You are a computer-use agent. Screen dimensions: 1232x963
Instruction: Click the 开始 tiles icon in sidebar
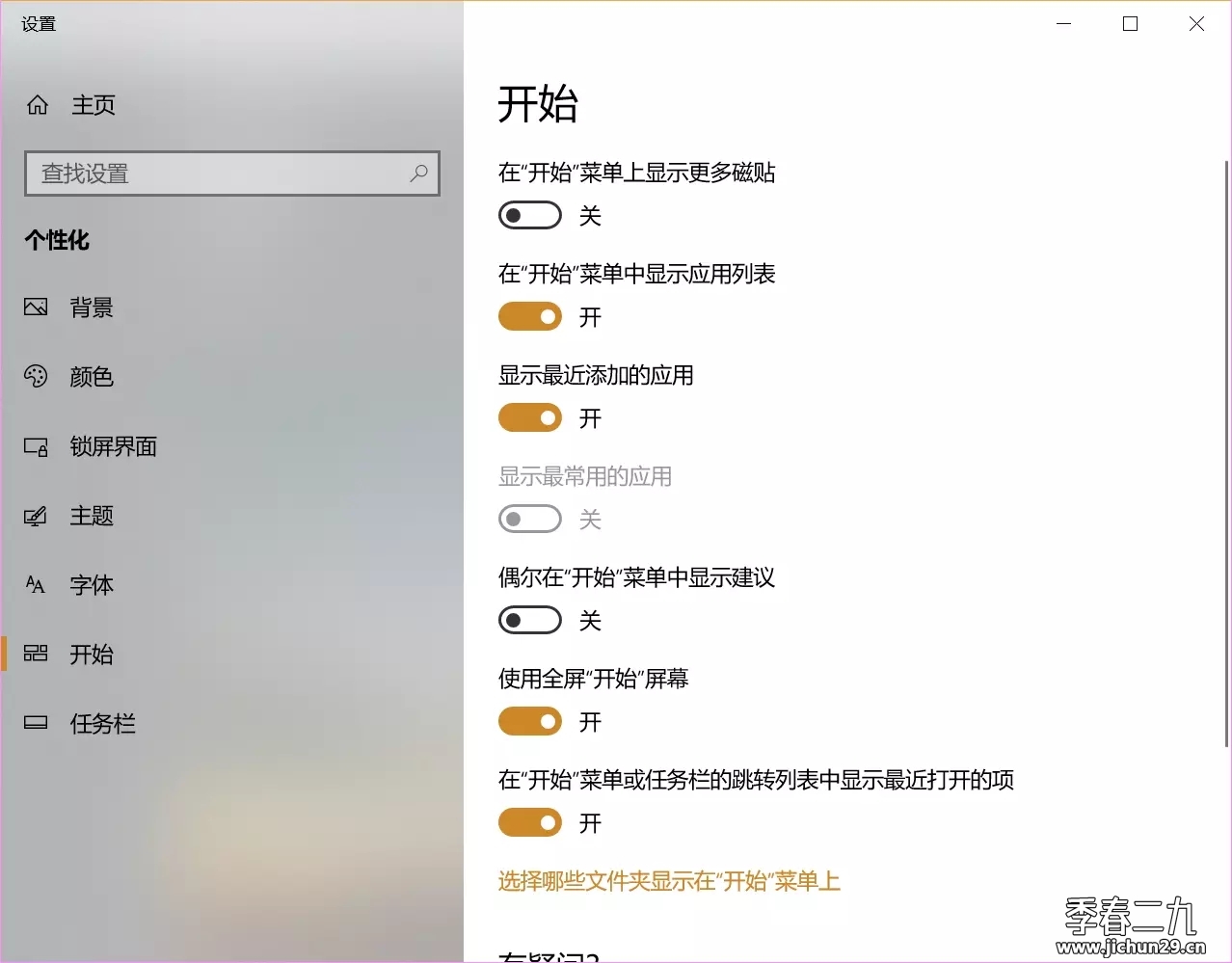click(x=36, y=654)
